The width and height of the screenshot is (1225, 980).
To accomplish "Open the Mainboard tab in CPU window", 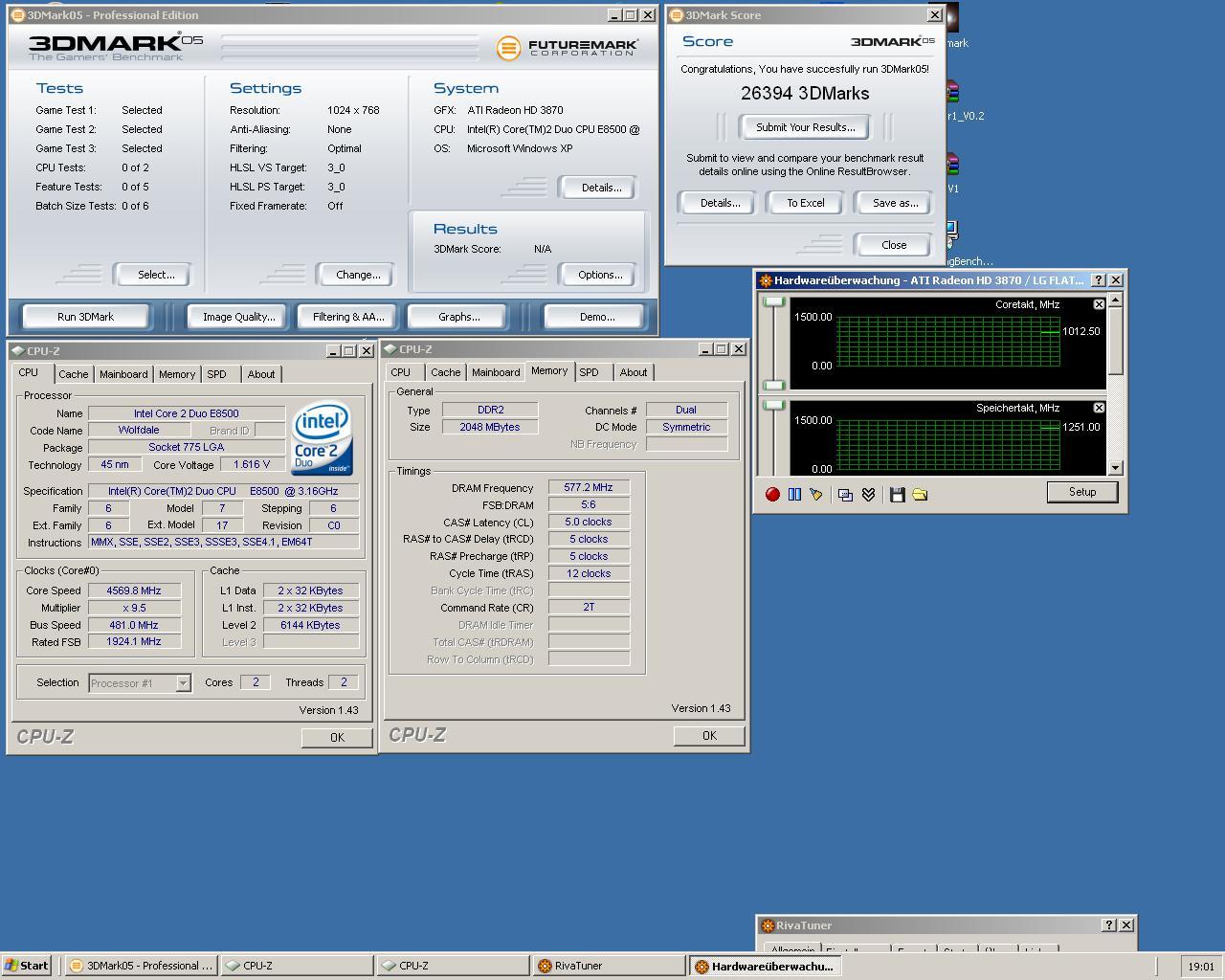I will tap(123, 374).
